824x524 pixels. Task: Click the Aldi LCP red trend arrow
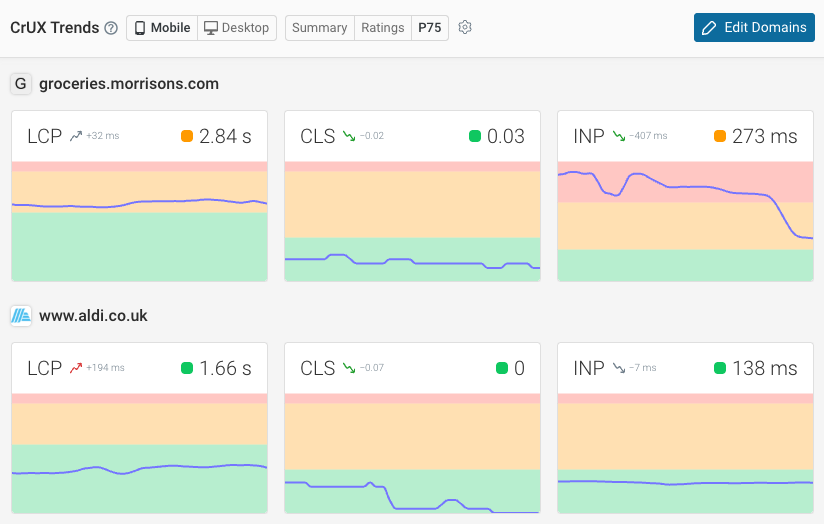pyautogui.click(x=76, y=368)
